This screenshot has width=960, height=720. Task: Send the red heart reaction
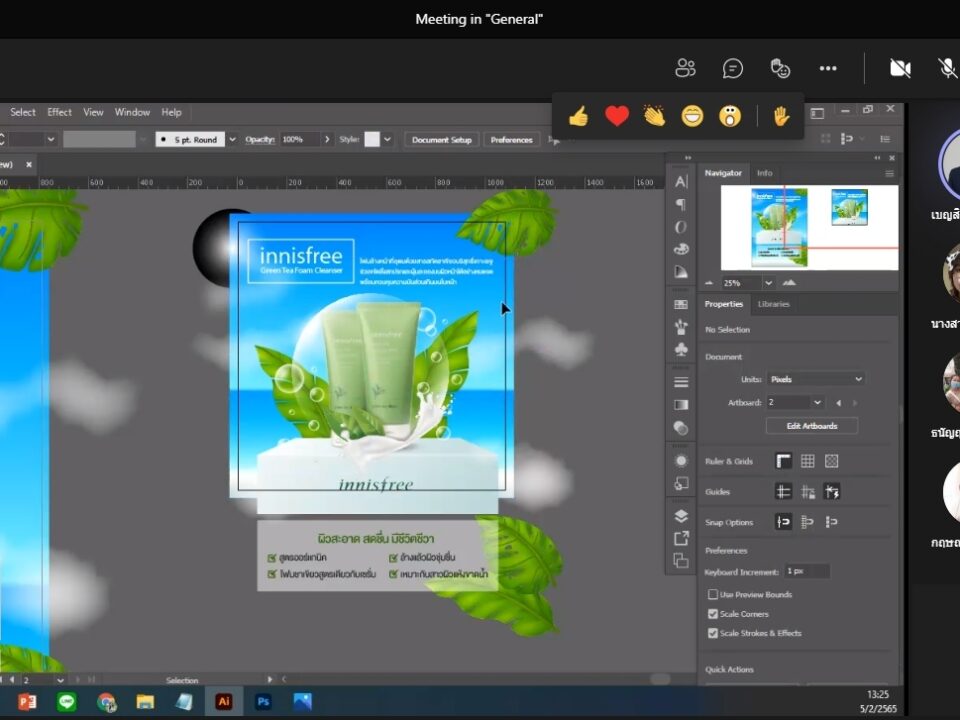[617, 116]
